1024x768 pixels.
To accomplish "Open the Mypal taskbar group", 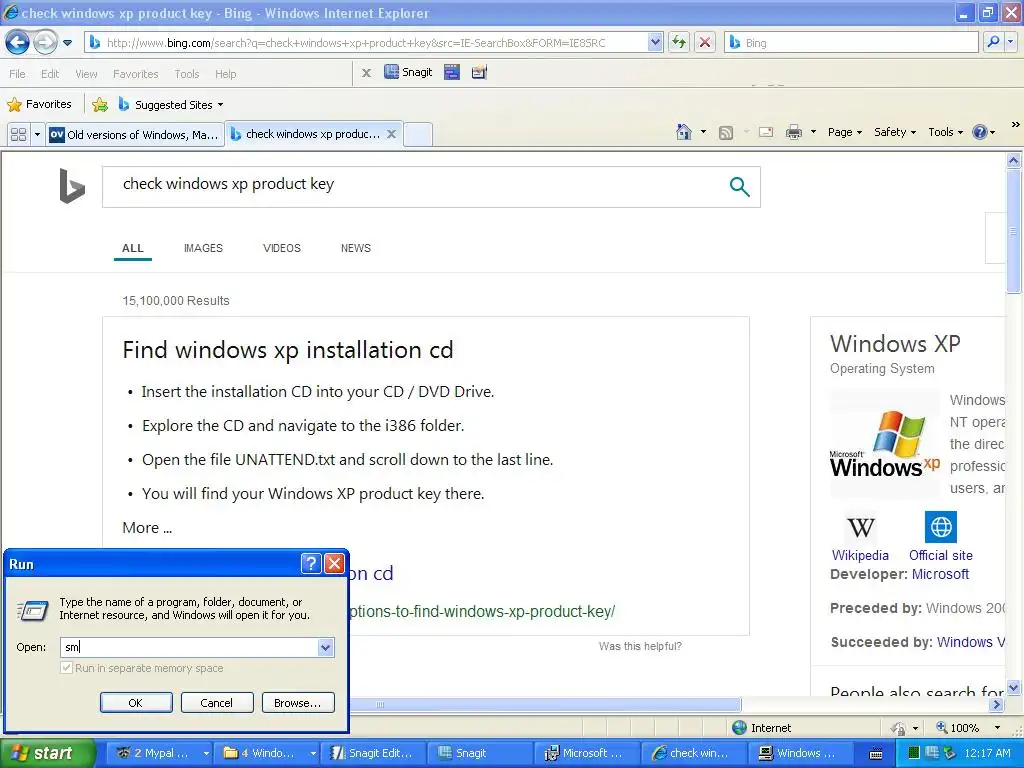I will click(x=159, y=753).
